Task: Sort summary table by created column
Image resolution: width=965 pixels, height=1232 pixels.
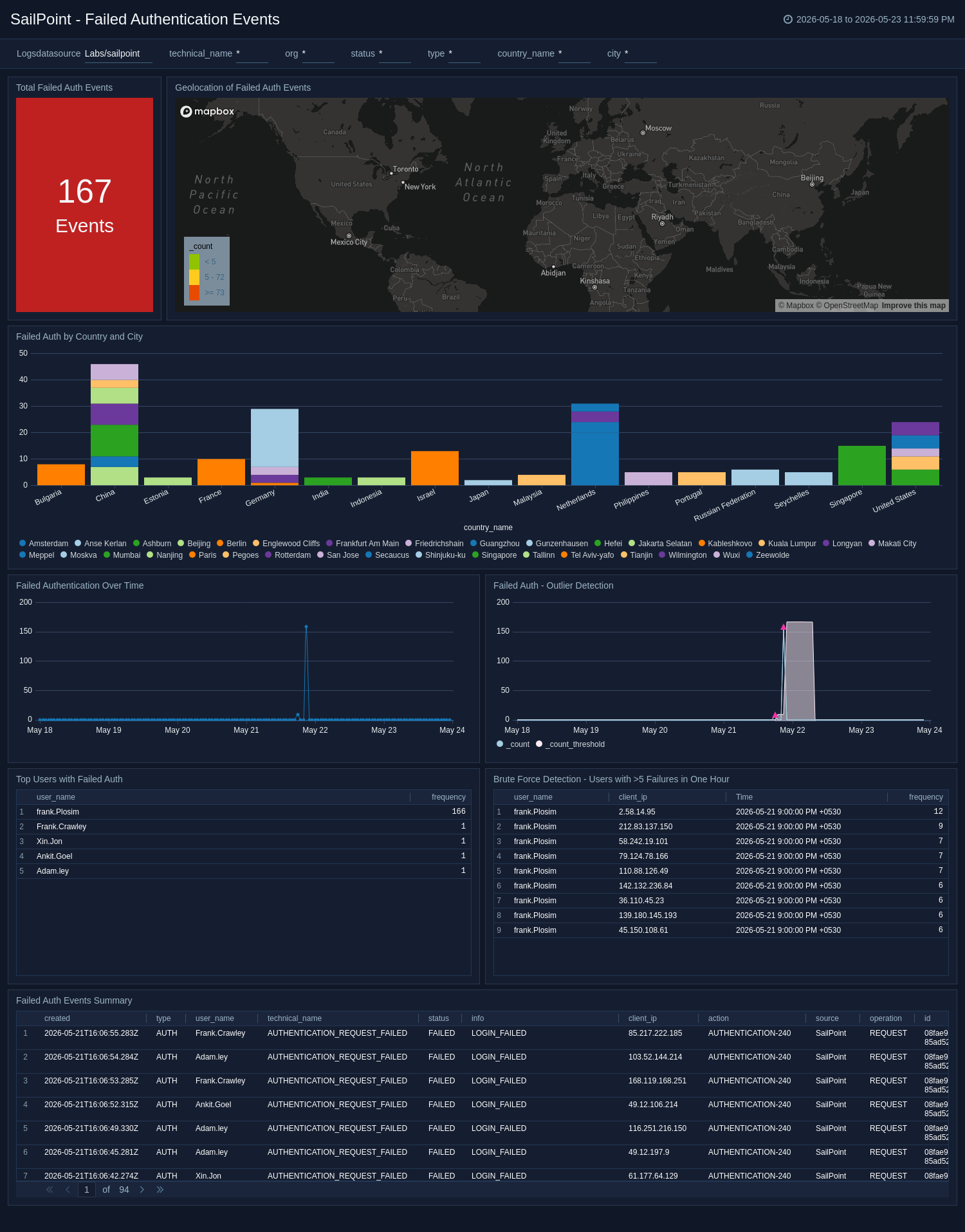Action: pos(57,1018)
